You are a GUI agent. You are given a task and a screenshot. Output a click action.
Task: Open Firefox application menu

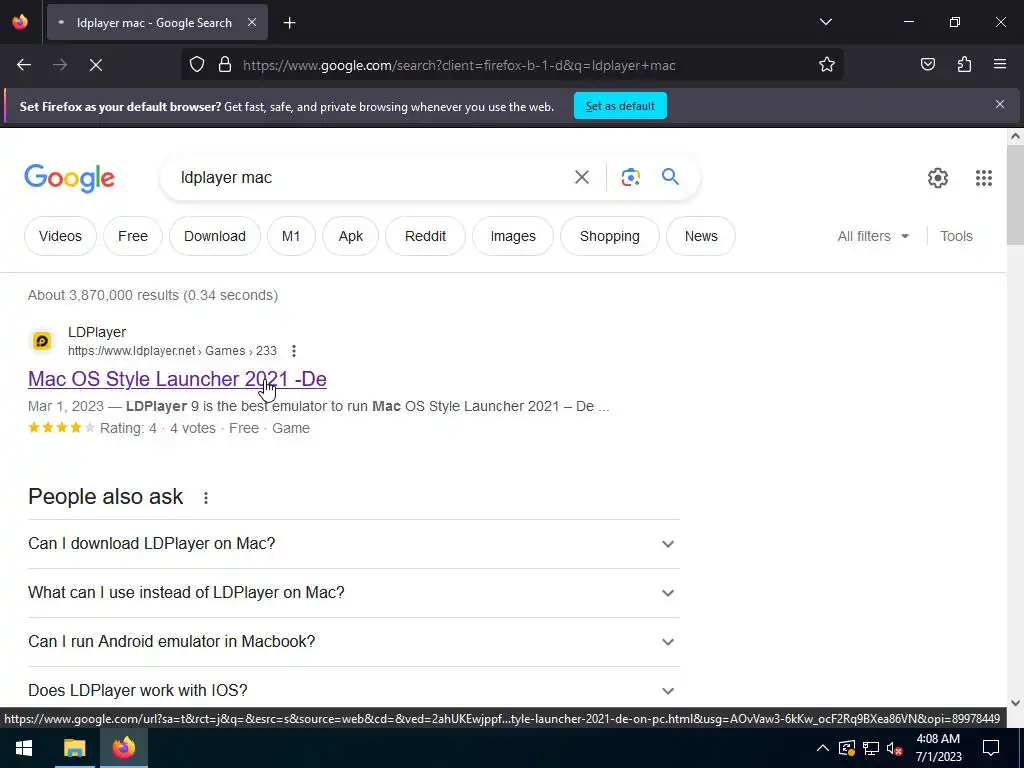tap(1000, 65)
